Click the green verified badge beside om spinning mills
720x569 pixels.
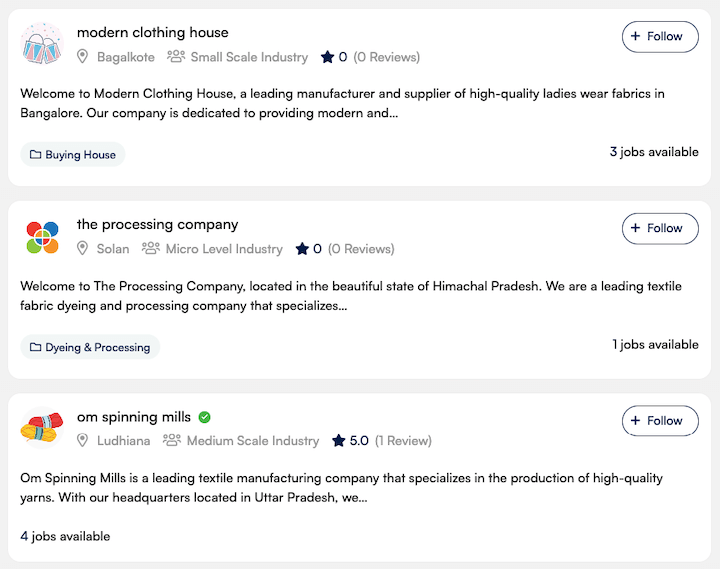[x=204, y=417]
